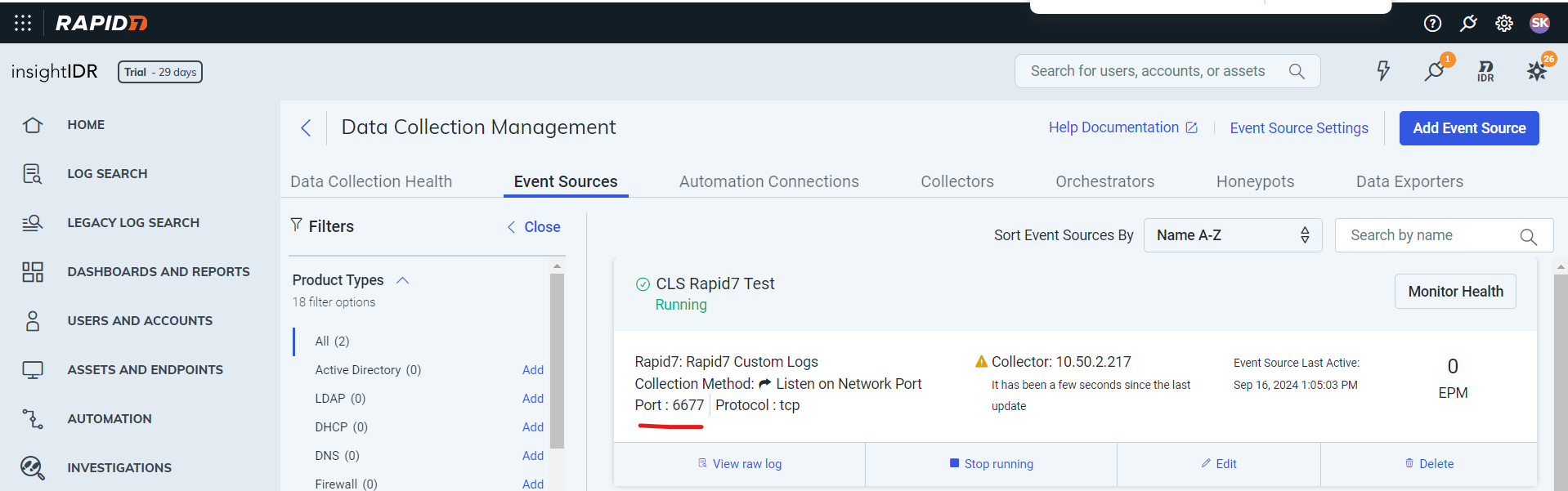The image size is (1568, 491).
Task: Click the Home house icon
Action: (x=33, y=125)
